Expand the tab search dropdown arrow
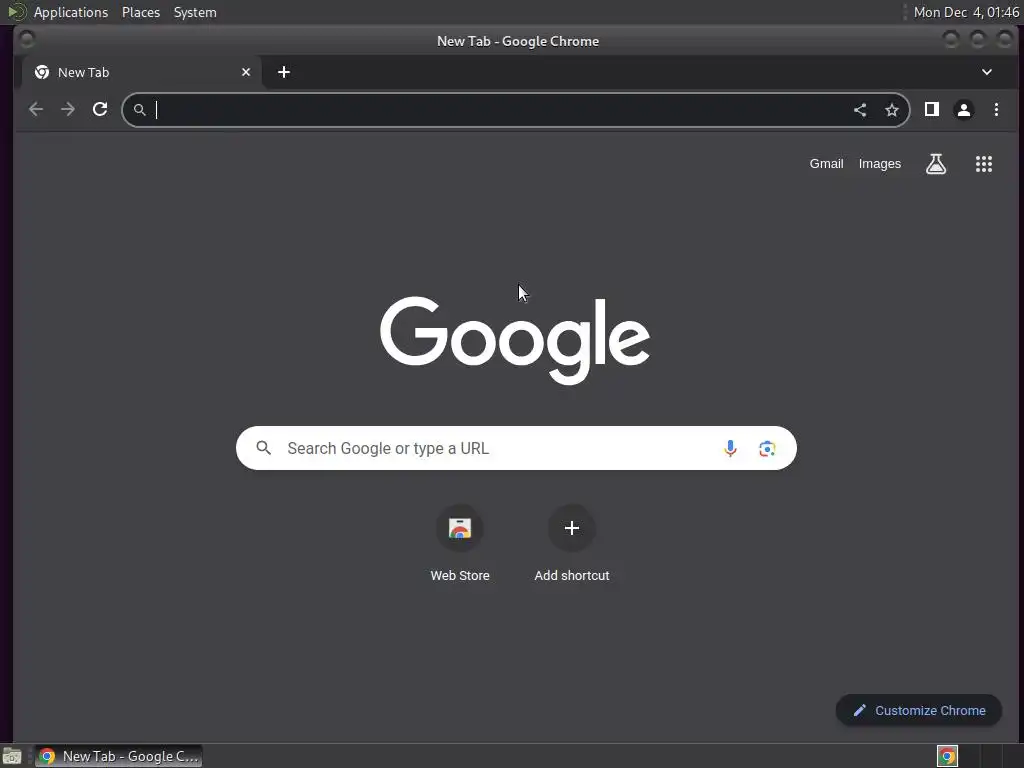Viewport: 1024px width, 768px height. (987, 72)
